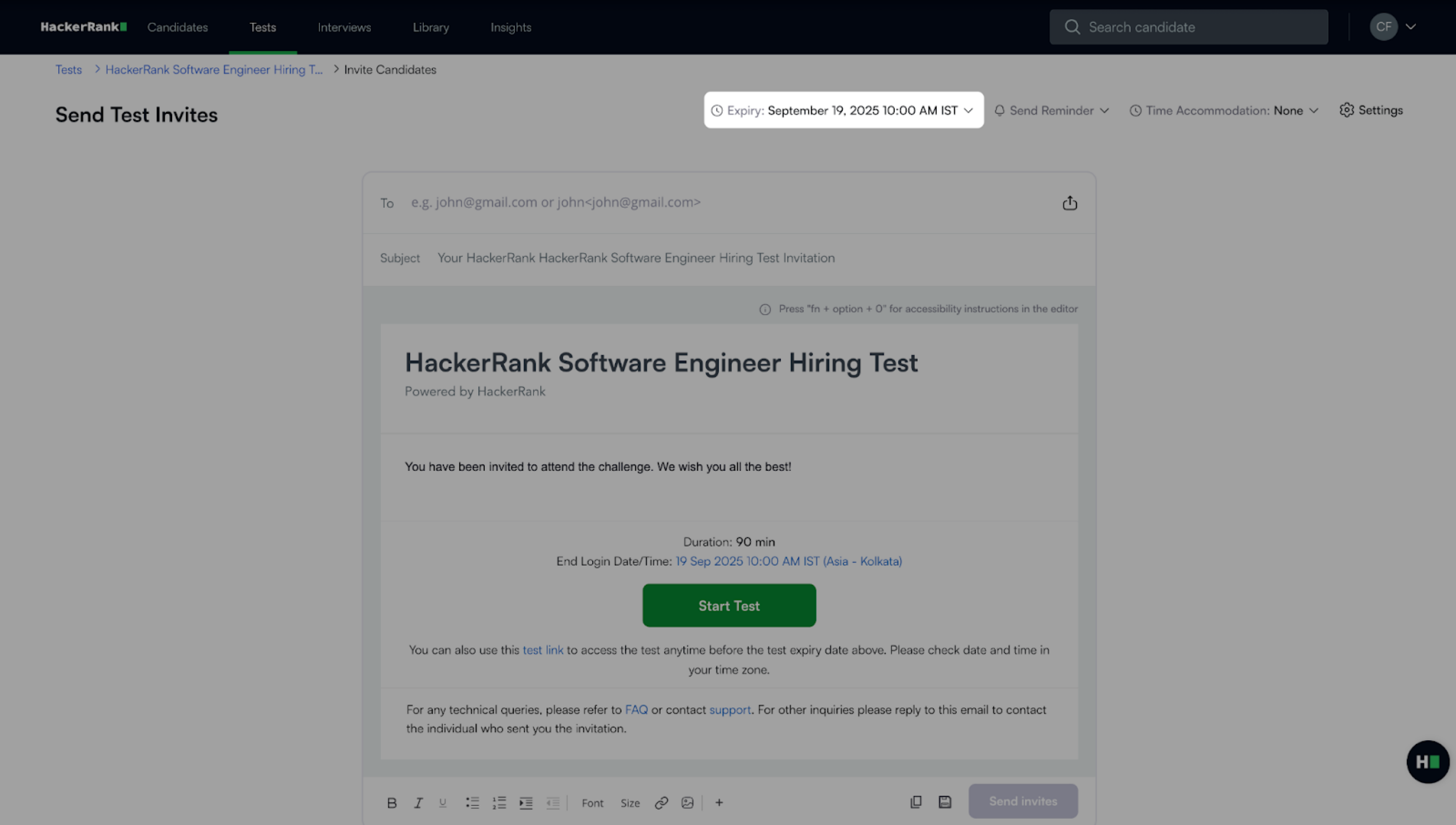Insert a bulleted list
1456x825 pixels.
pos(472,802)
